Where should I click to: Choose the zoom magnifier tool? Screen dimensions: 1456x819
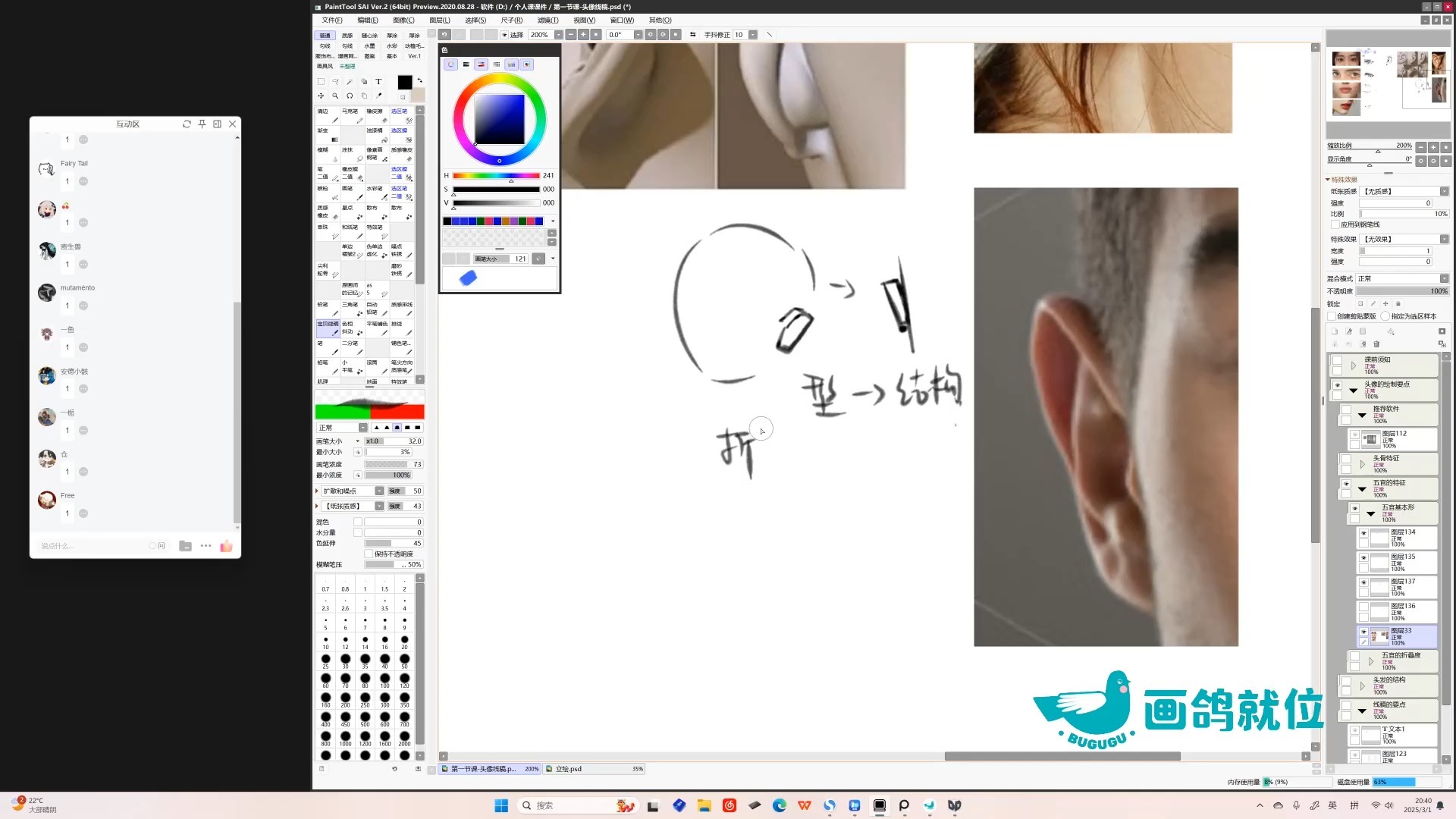pos(335,96)
